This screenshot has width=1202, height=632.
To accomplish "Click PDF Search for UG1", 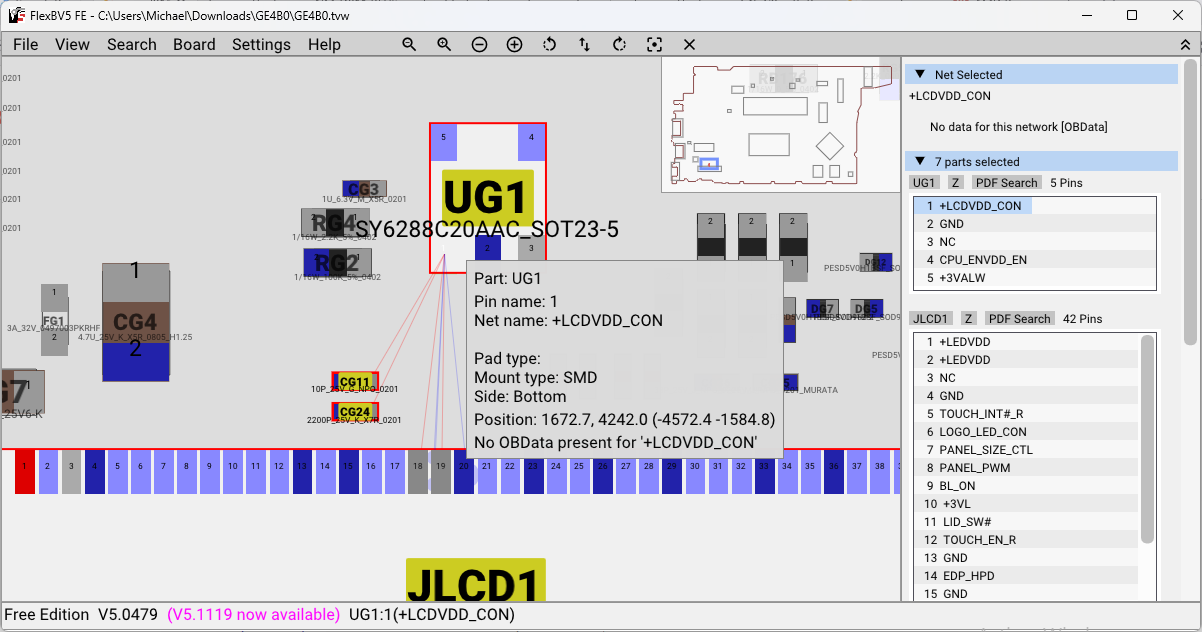I will pyautogui.click(x=1006, y=183).
